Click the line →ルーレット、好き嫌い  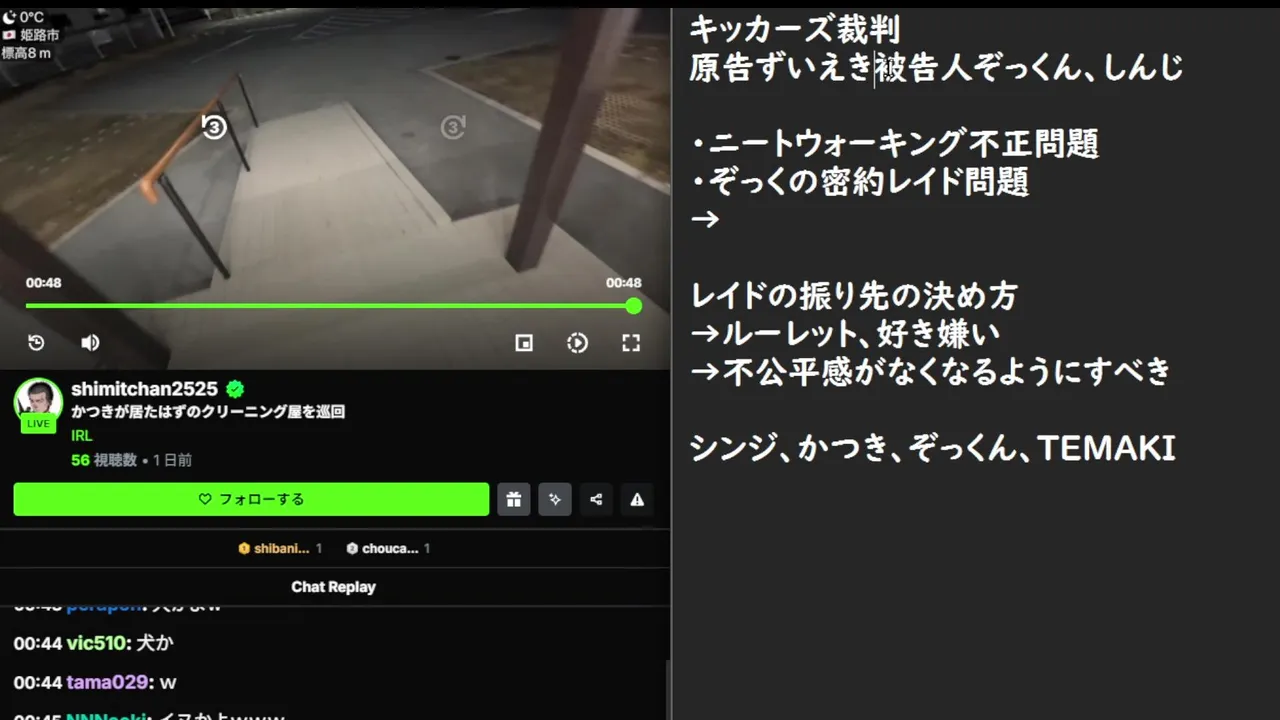click(845, 333)
